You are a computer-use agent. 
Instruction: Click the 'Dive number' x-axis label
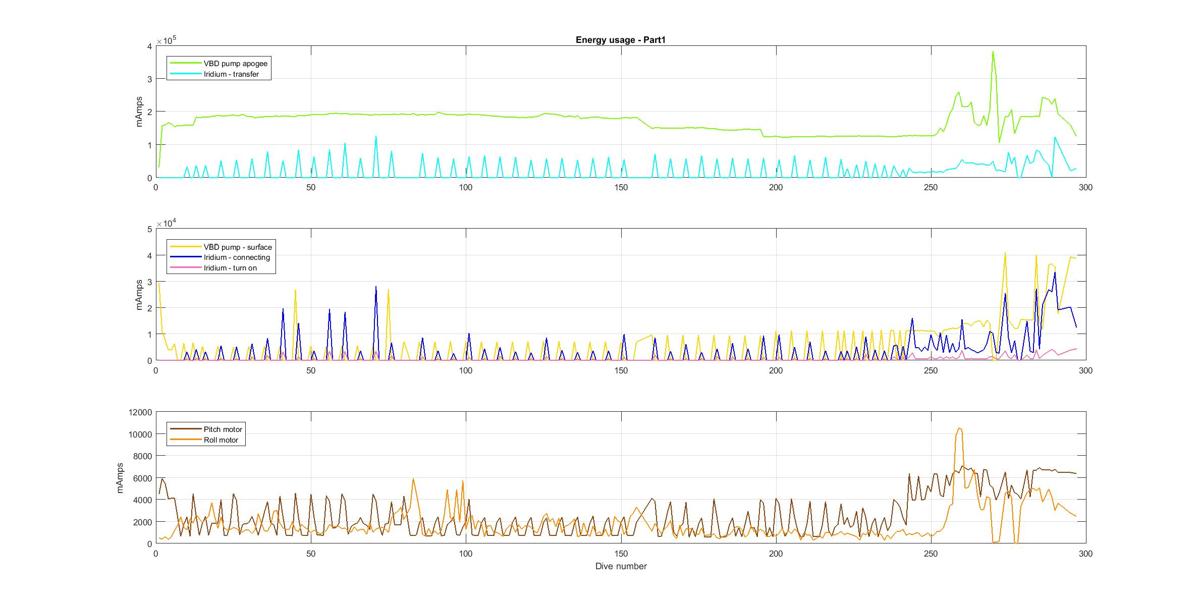pyautogui.click(x=622, y=566)
